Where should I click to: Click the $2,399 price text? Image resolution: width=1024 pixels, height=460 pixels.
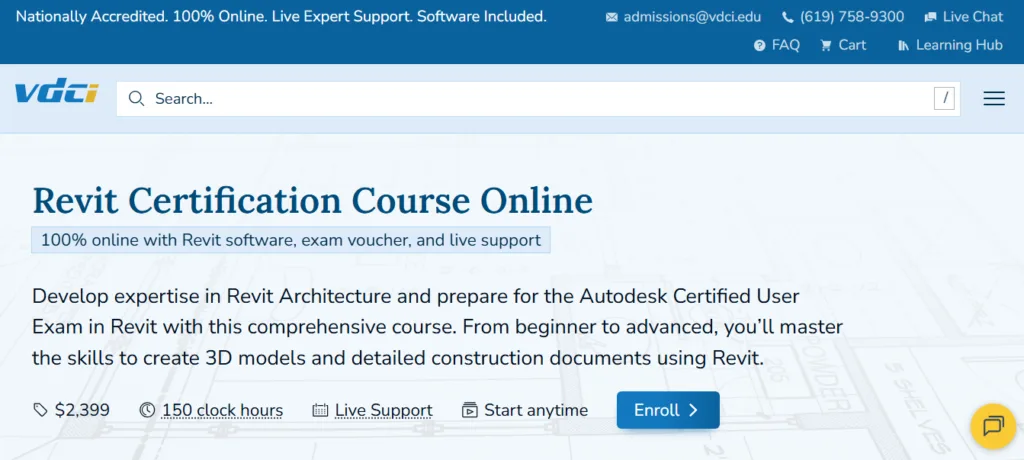point(82,410)
